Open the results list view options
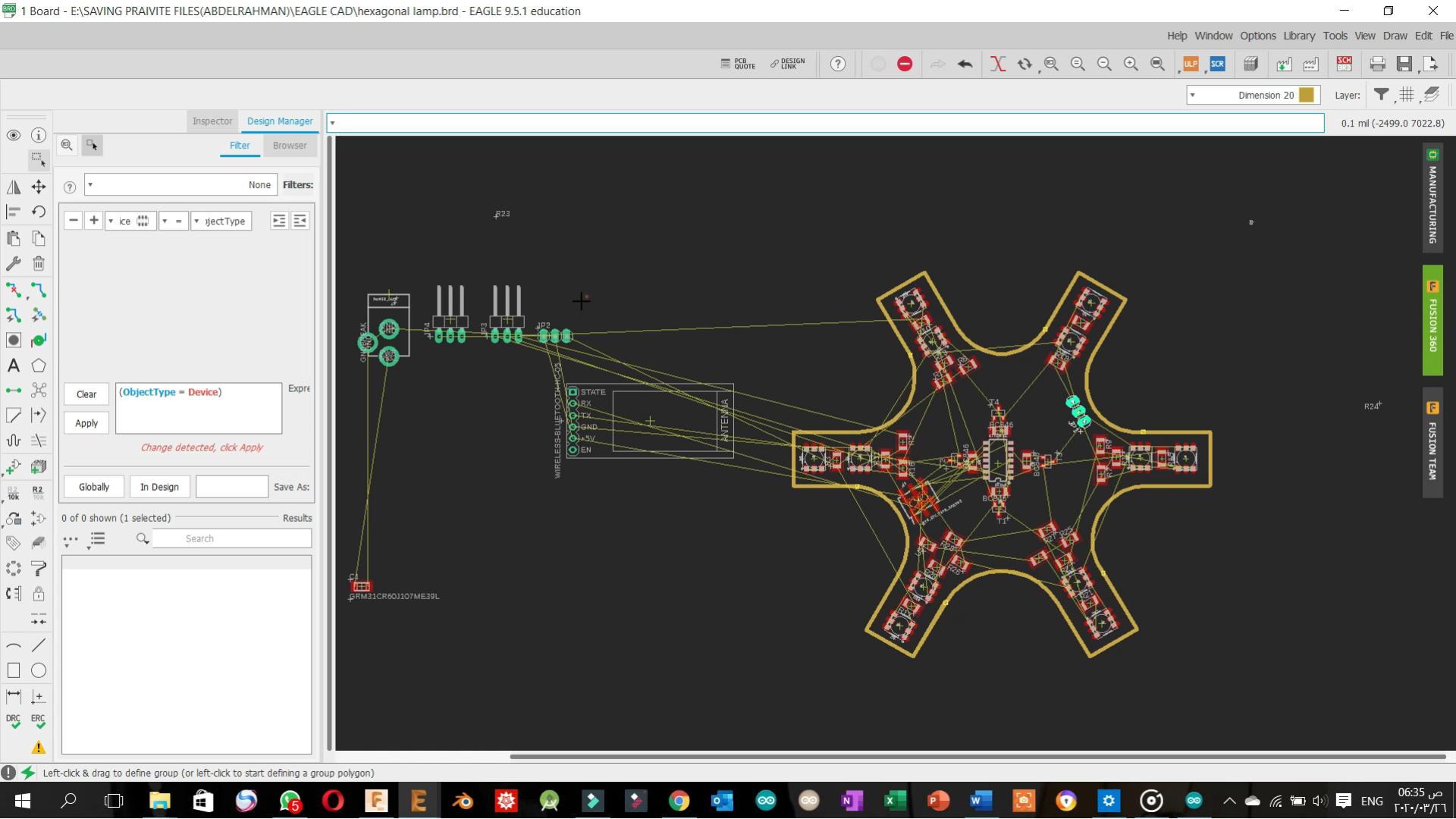 coord(97,539)
